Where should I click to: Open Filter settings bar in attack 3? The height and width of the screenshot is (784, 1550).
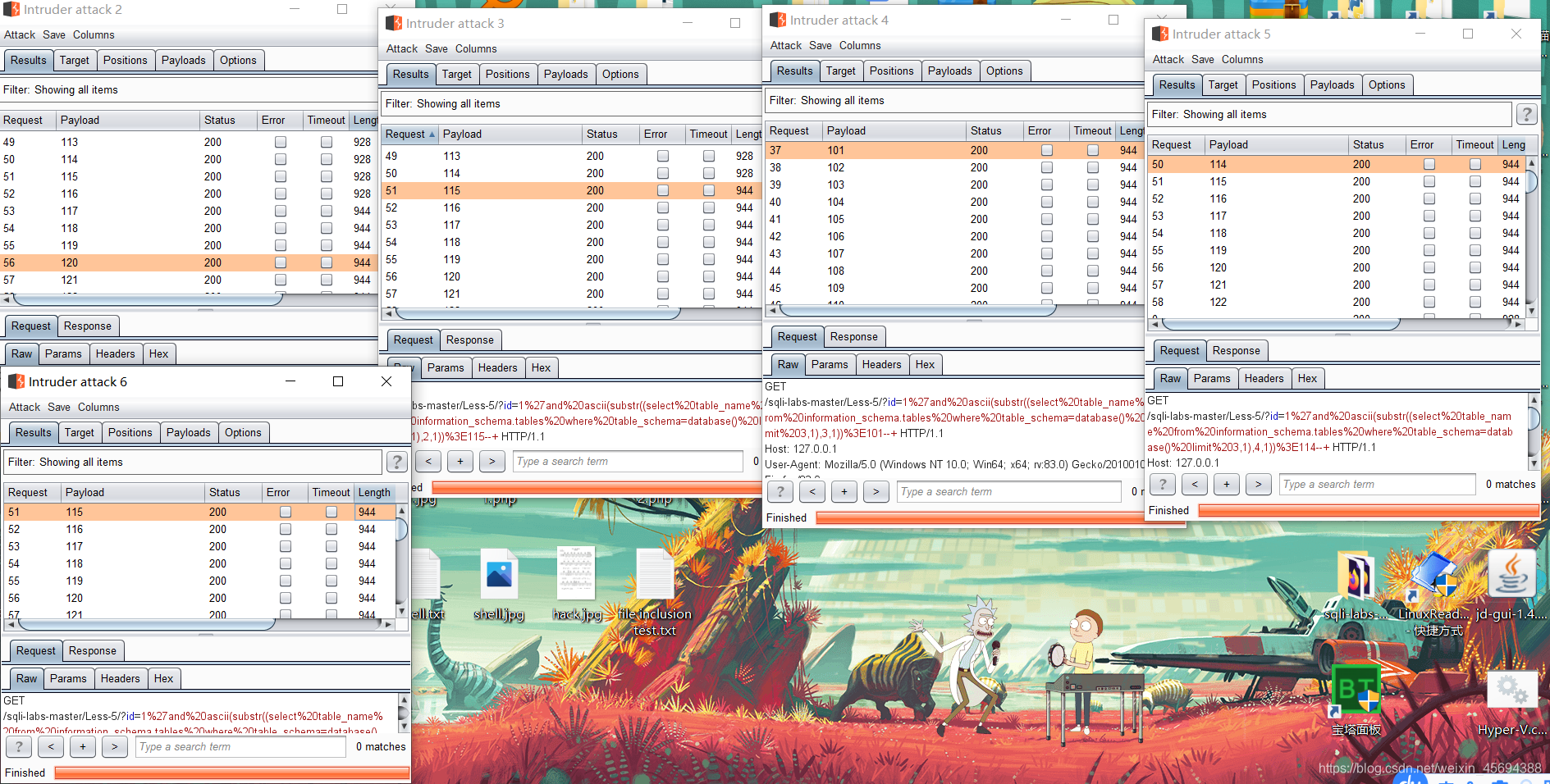571,103
